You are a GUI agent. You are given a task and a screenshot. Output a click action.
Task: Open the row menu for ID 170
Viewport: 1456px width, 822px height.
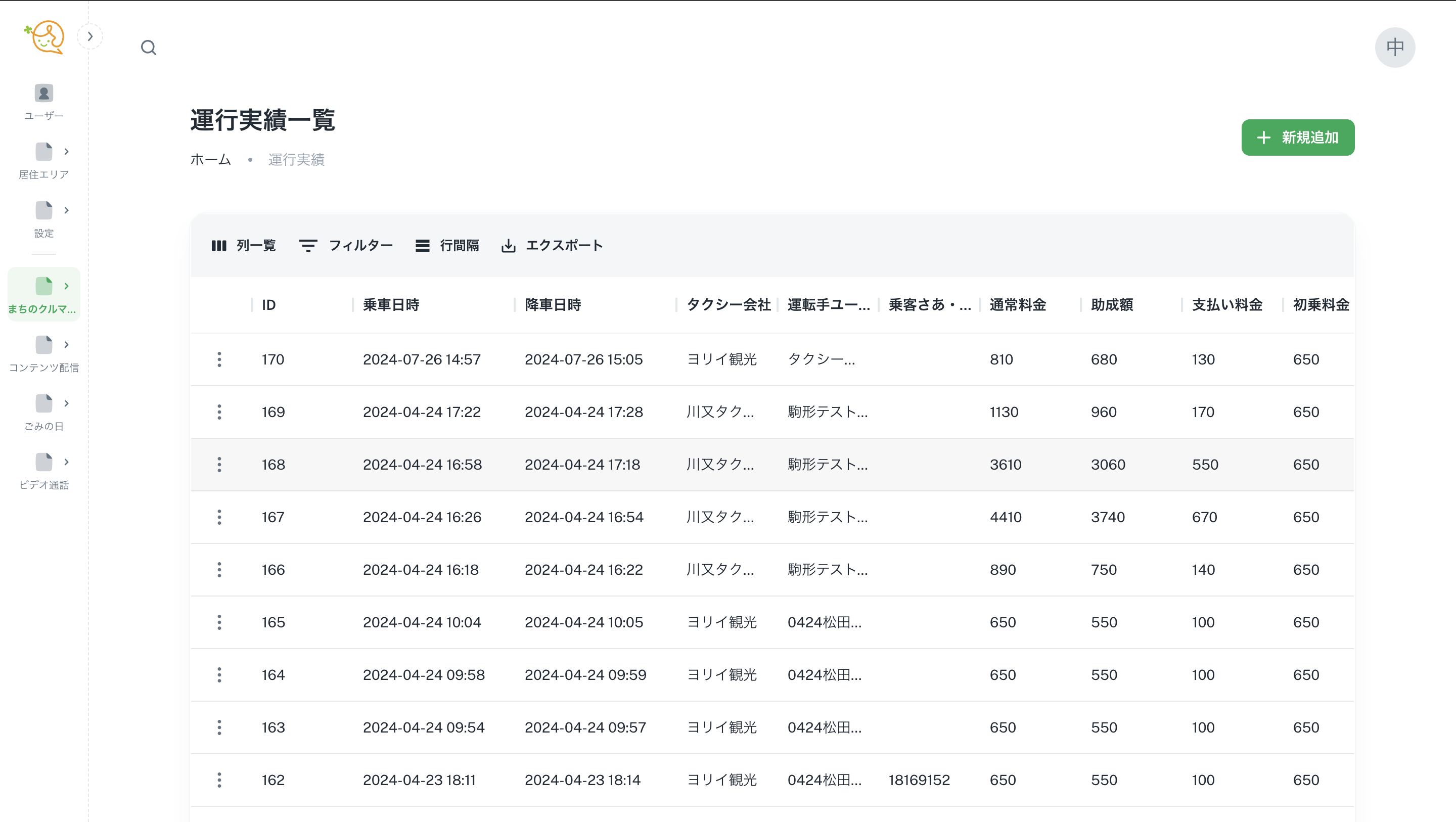pos(219,359)
